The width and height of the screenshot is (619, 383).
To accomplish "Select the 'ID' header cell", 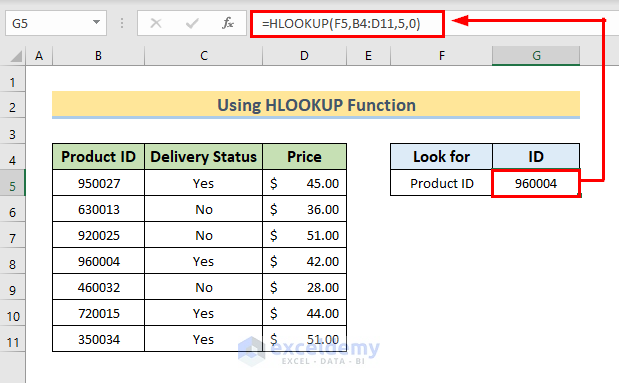I will pos(536,157).
